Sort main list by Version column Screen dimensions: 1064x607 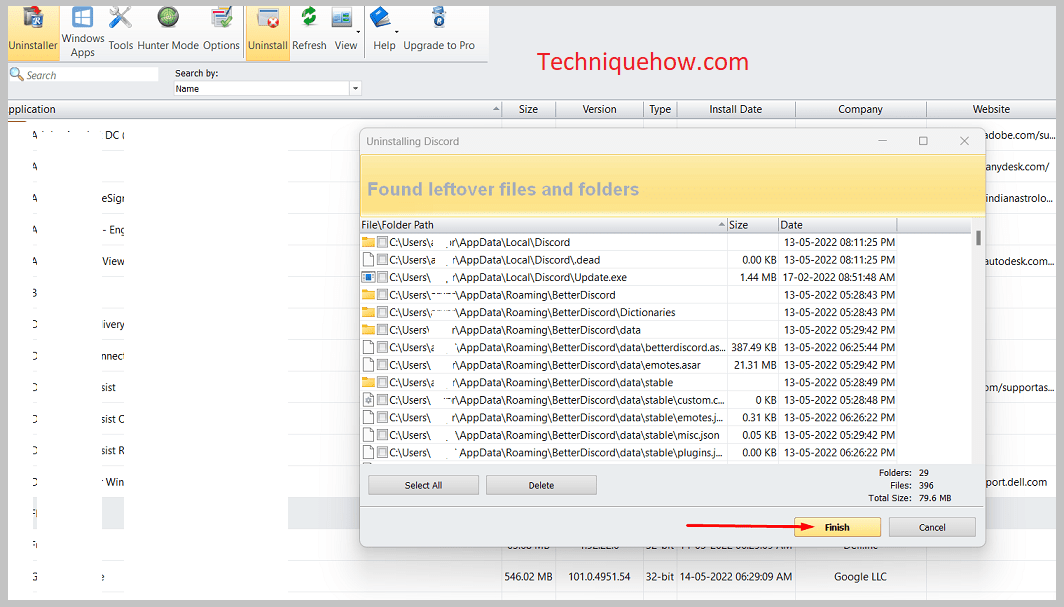tap(599, 109)
